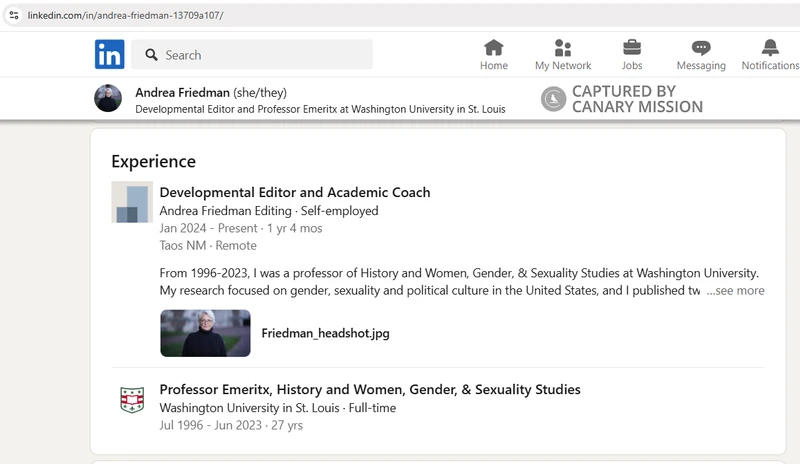The width and height of the screenshot is (800, 464).
Task: Click 'Andrea Friedman Editing · Self-employed' text
Action: (x=269, y=211)
